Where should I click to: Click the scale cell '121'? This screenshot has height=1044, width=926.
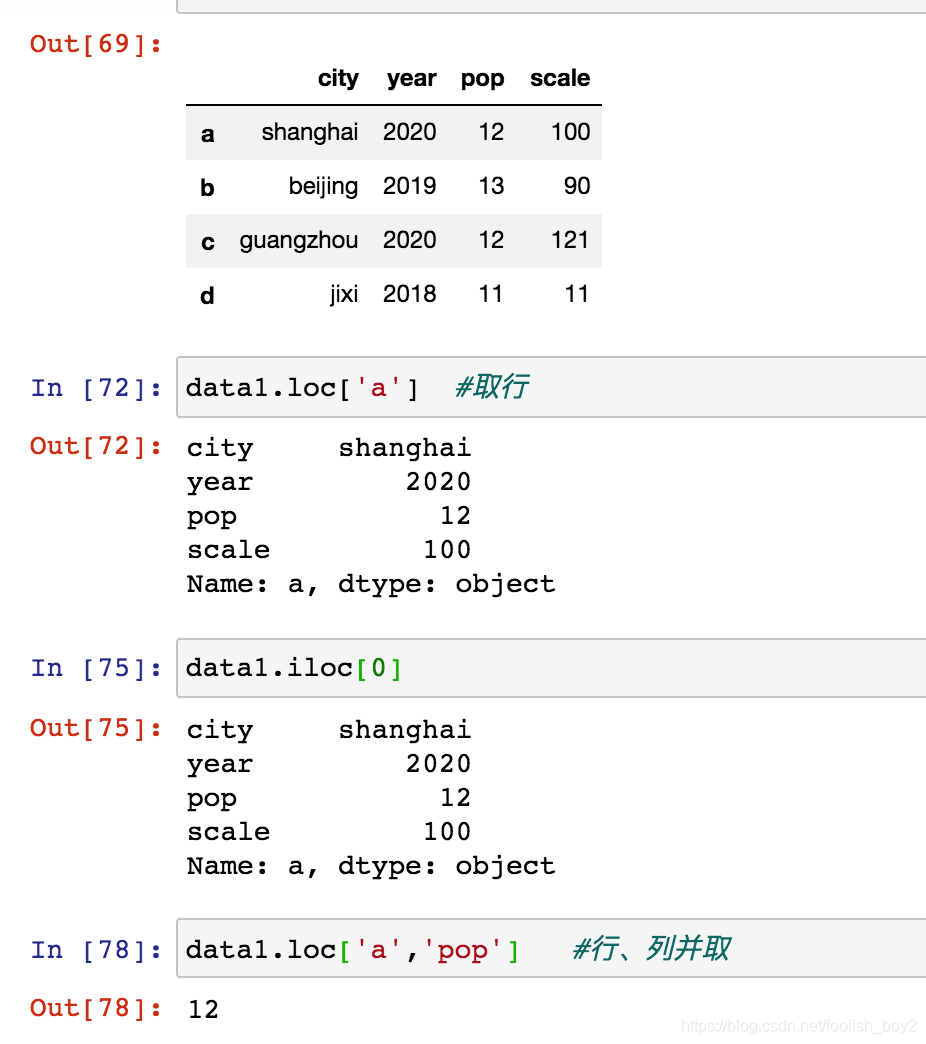[570, 240]
